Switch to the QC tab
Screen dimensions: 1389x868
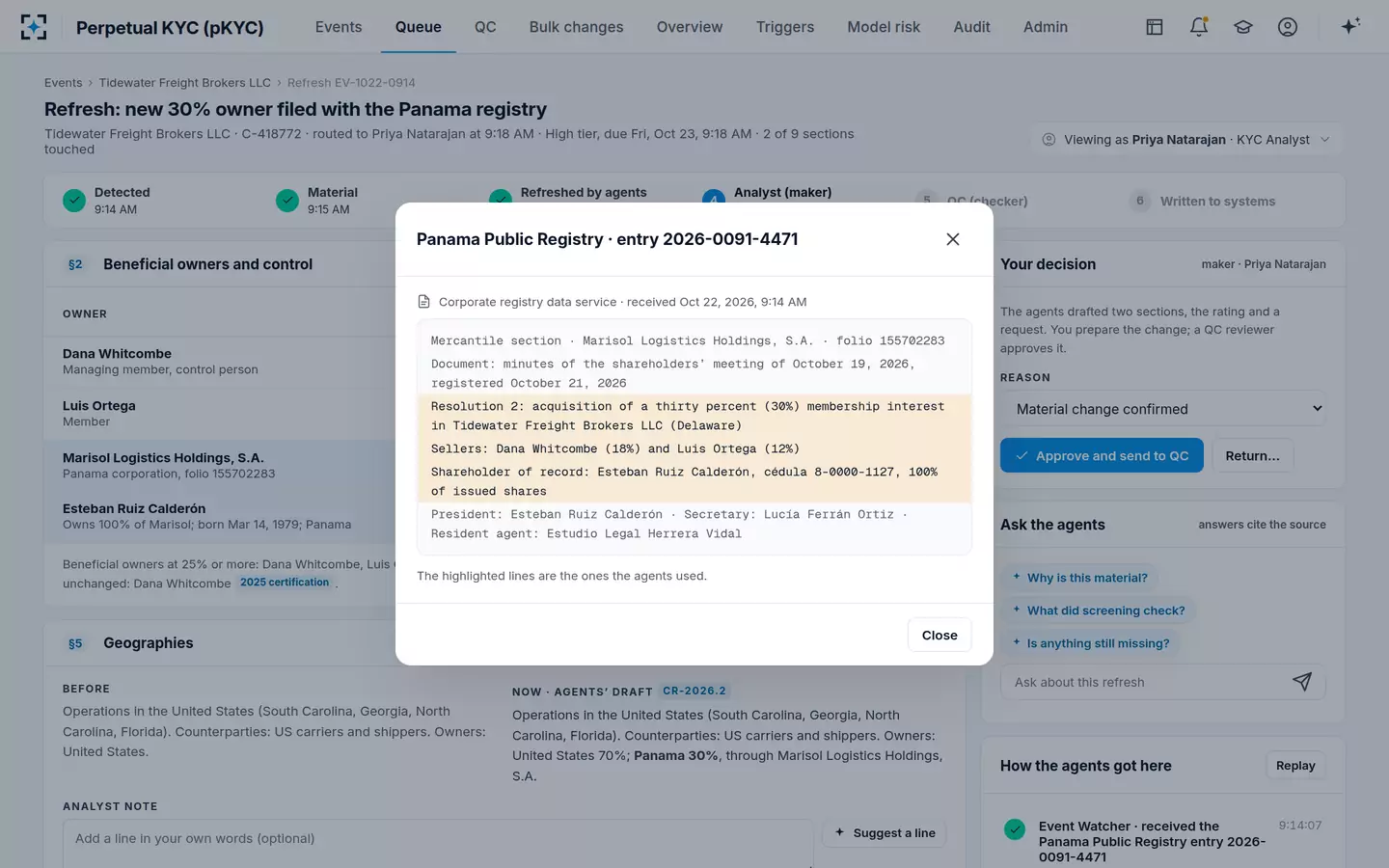[x=485, y=27]
